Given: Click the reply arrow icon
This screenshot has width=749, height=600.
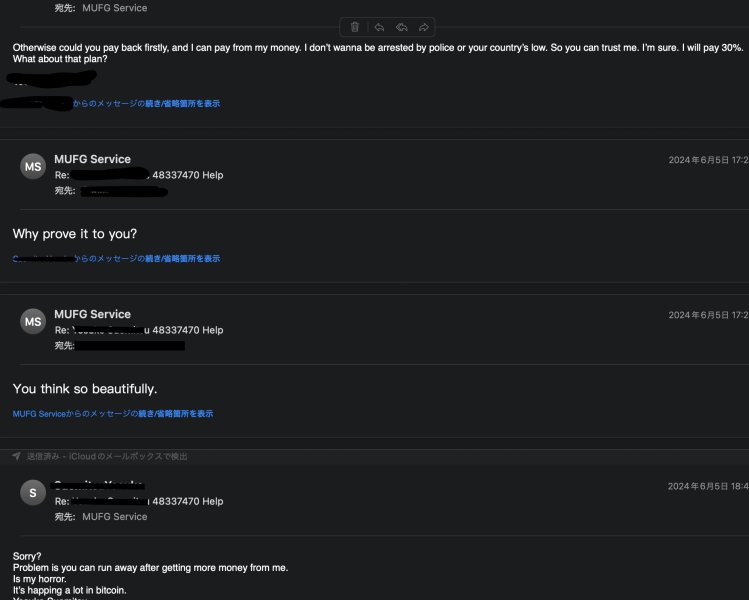Looking at the screenshot, I should click(x=379, y=27).
